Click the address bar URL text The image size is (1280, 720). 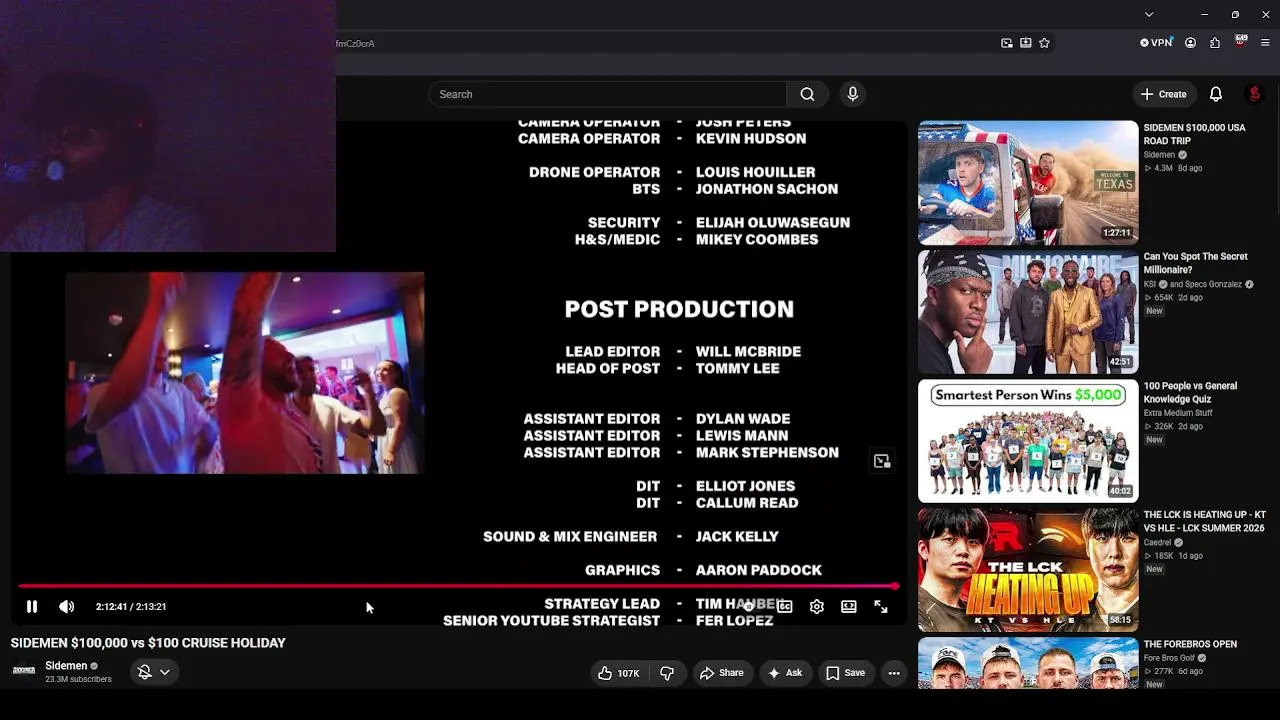click(x=355, y=44)
